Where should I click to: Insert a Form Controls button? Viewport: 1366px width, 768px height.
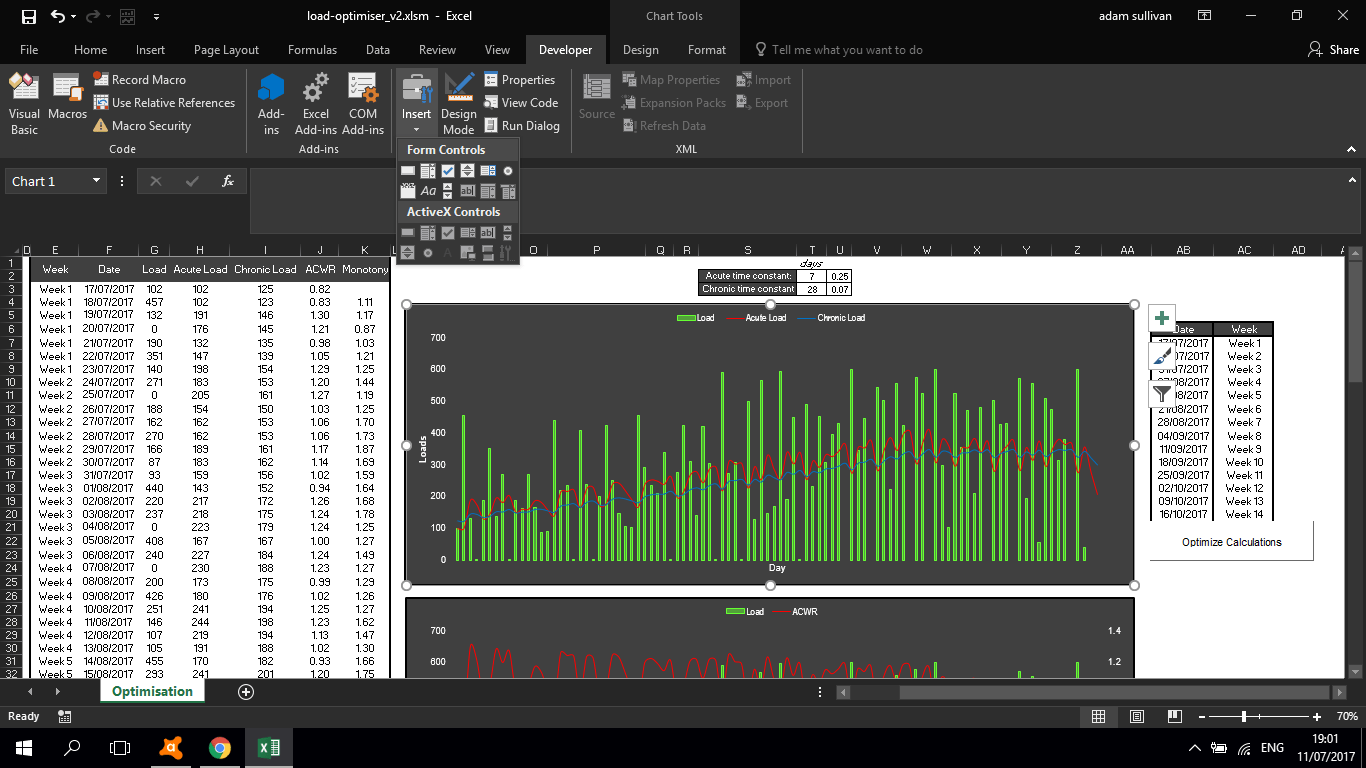tap(408, 171)
